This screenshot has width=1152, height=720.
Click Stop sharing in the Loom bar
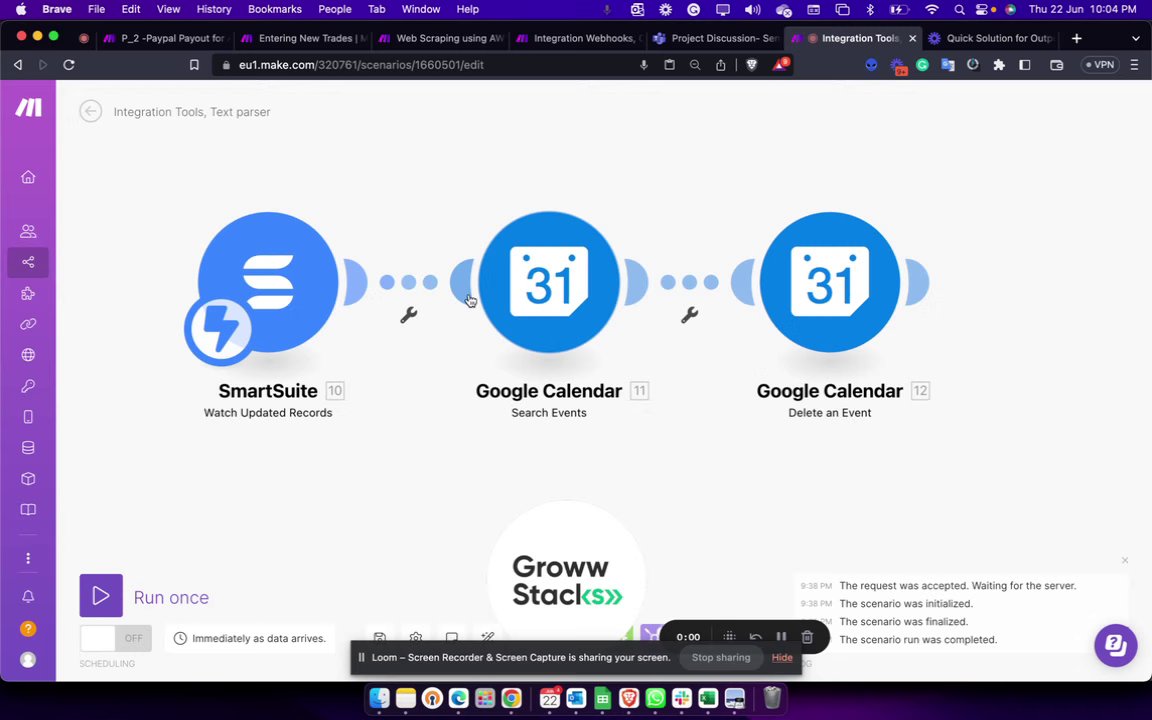tap(721, 658)
